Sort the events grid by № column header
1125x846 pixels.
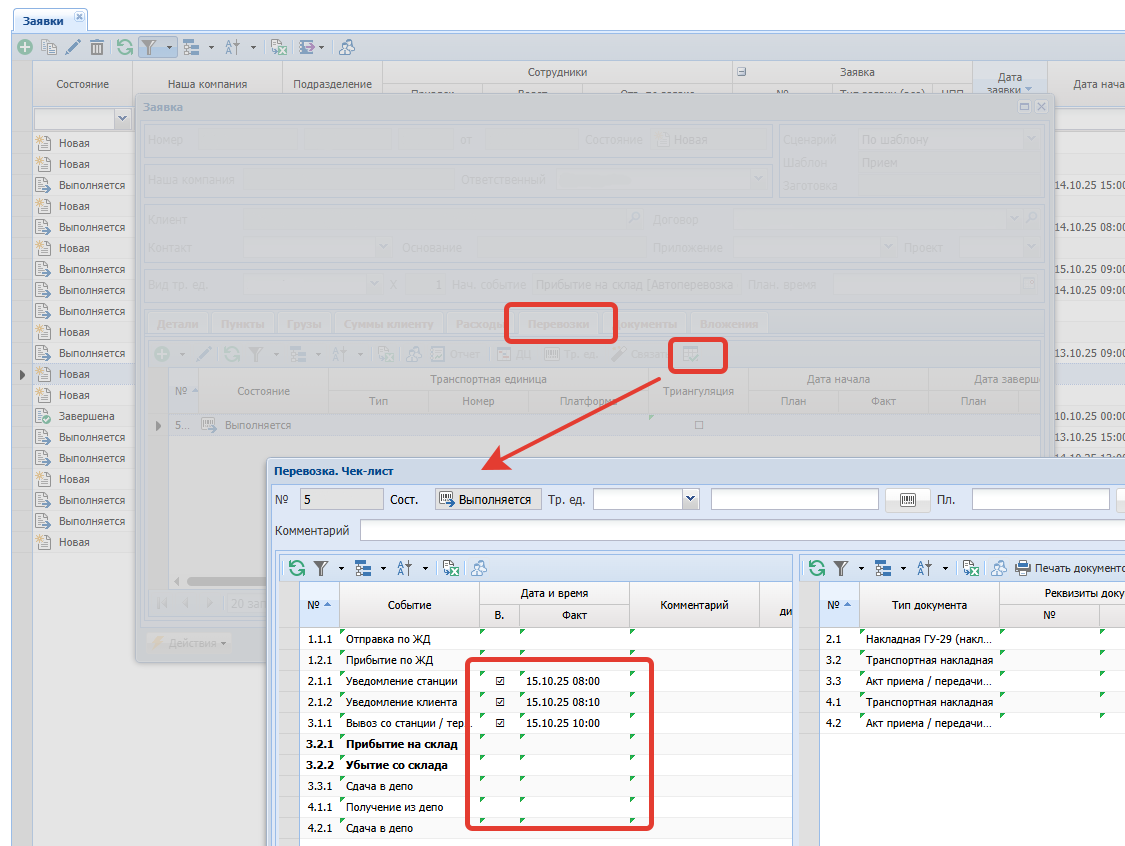click(x=319, y=605)
